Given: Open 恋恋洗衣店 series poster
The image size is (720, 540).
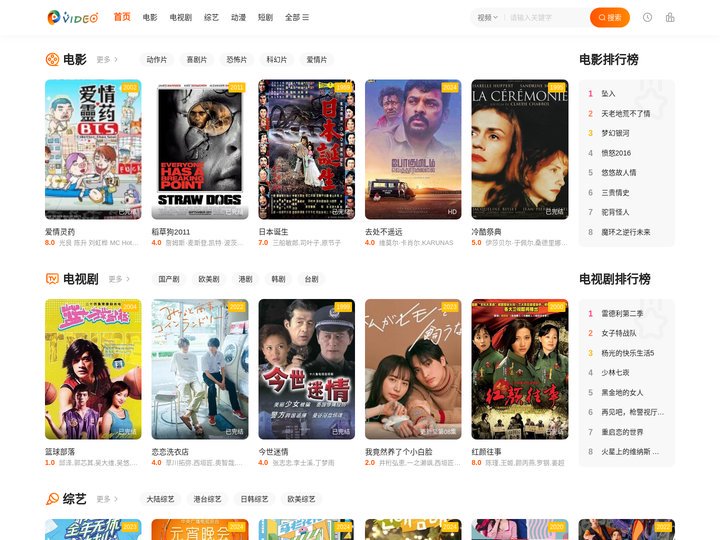Looking at the screenshot, I should [x=200, y=369].
